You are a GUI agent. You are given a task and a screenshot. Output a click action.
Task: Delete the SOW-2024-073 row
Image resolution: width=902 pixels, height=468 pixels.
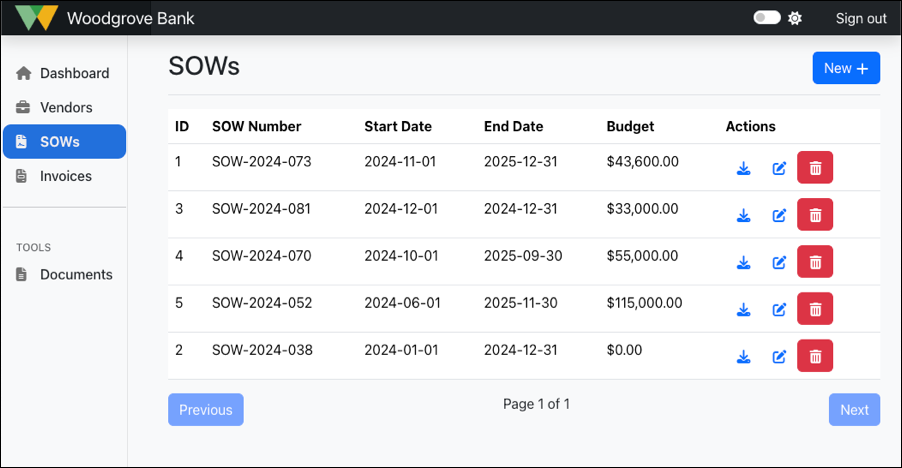(x=814, y=168)
